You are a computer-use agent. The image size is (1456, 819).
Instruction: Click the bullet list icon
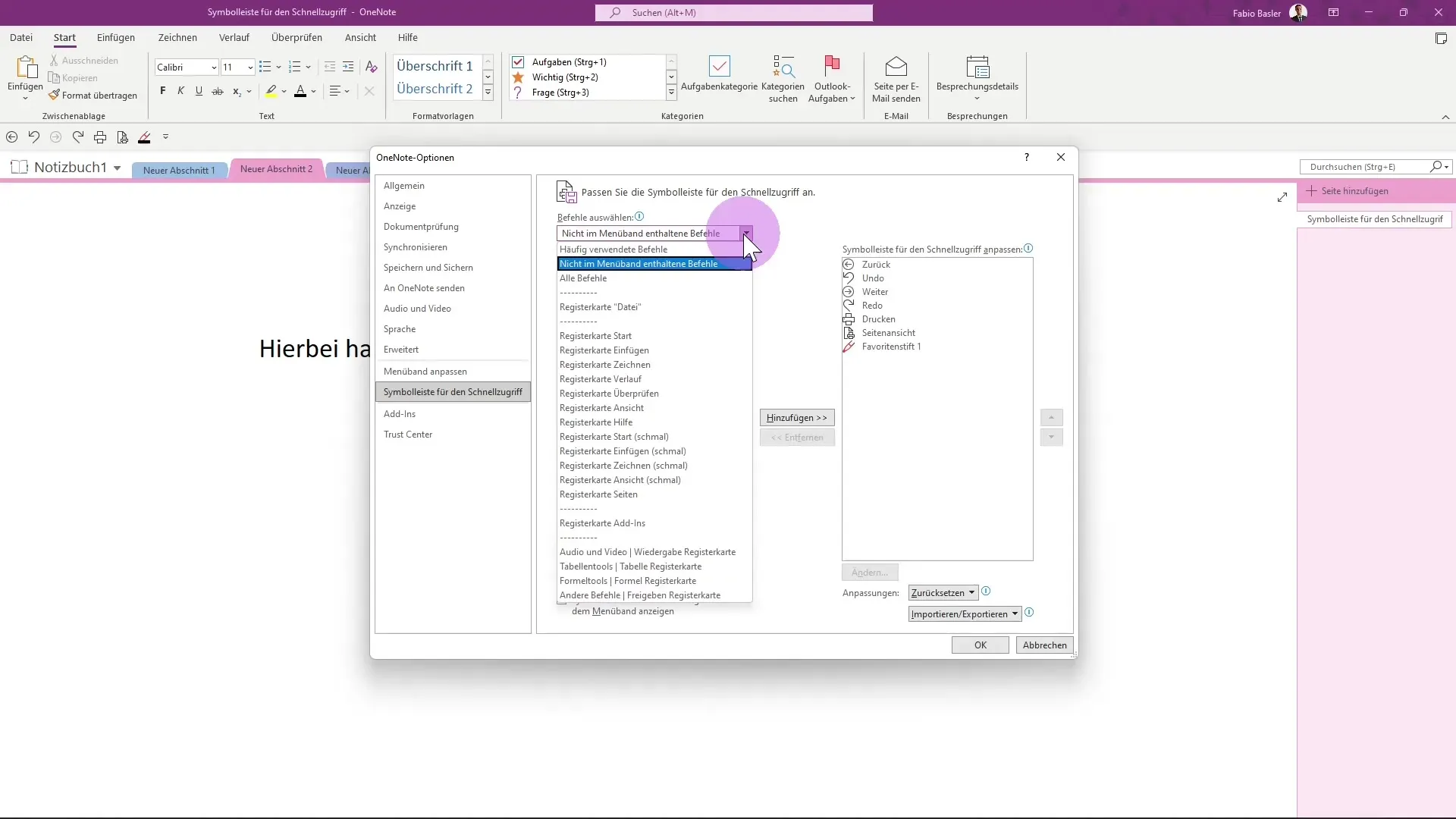coord(265,67)
